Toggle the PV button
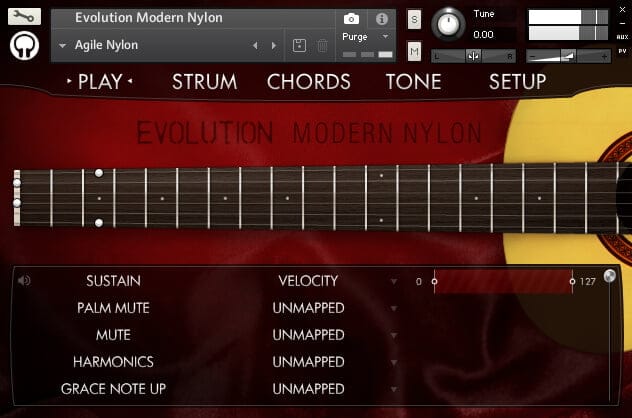 point(622,51)
